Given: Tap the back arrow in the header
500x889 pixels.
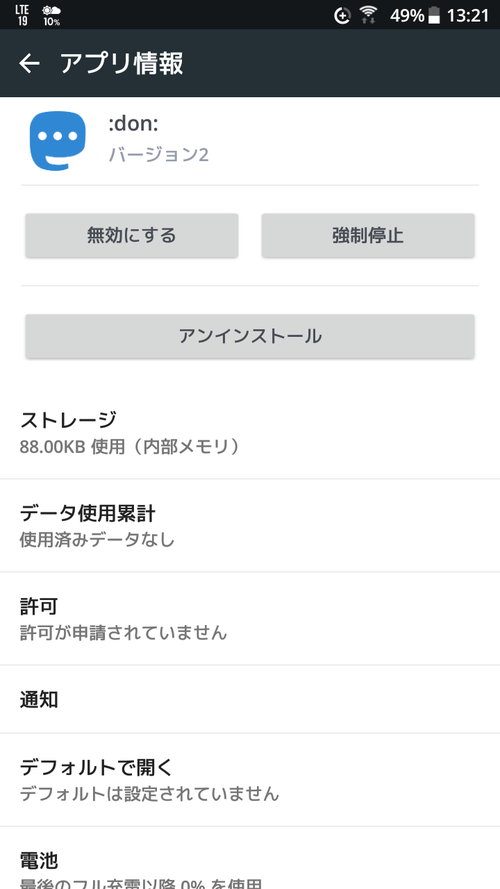Looking at the screenshot, I should coord(29,64).
